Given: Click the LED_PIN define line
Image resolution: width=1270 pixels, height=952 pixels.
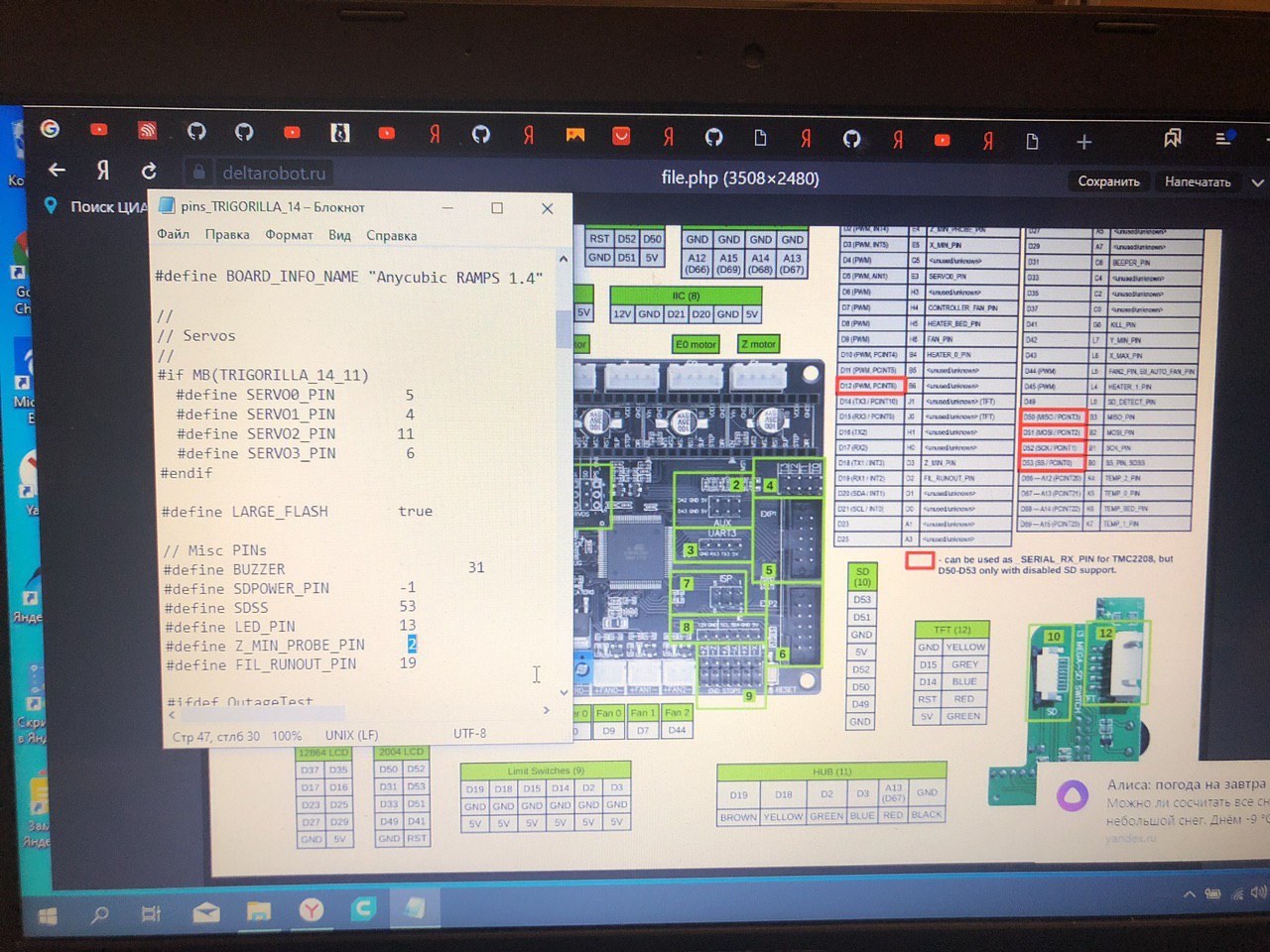Looking at the screenshot, I should point(291,627).
